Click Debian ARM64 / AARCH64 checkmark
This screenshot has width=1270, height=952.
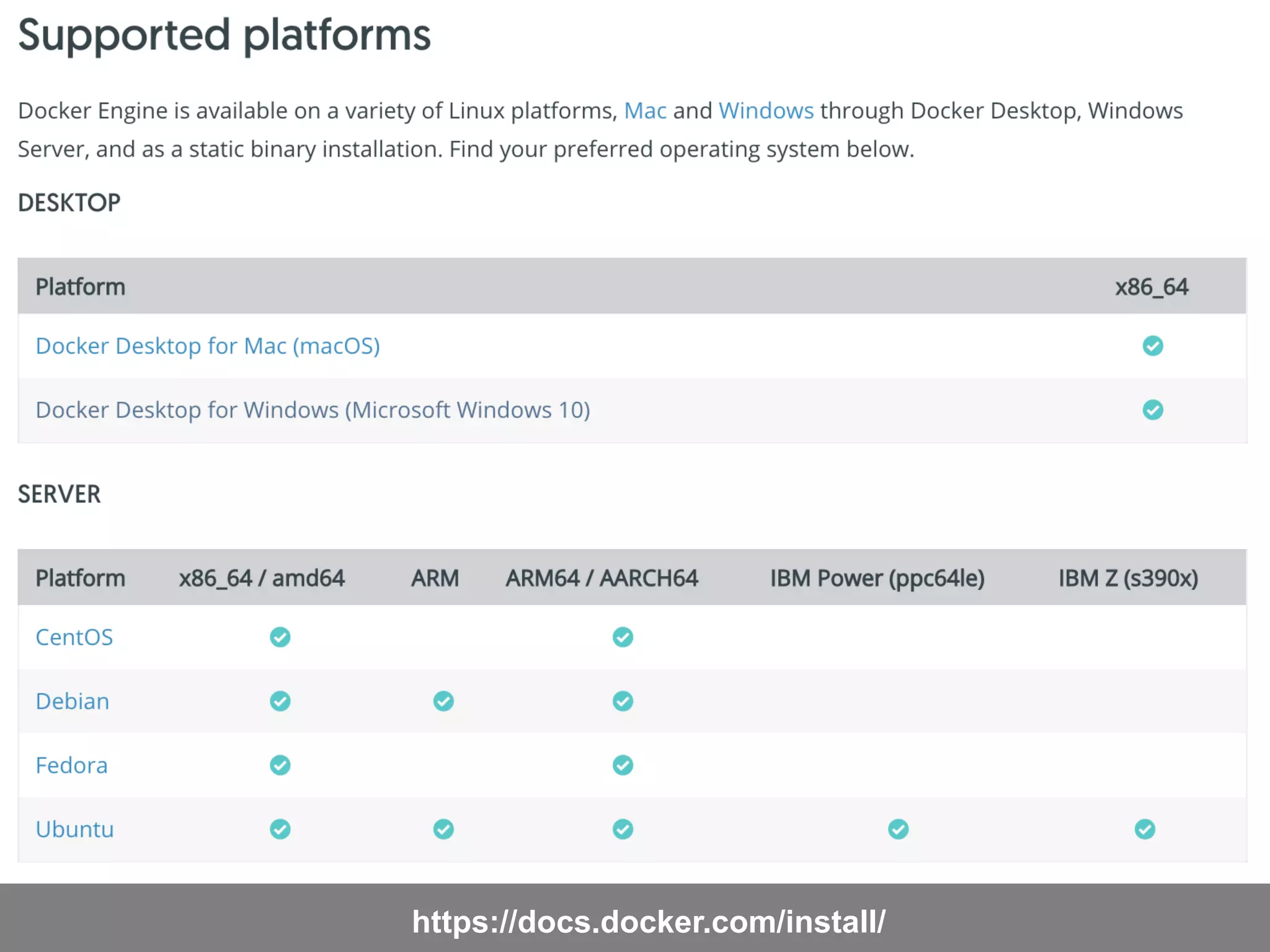tap(623, 701)
